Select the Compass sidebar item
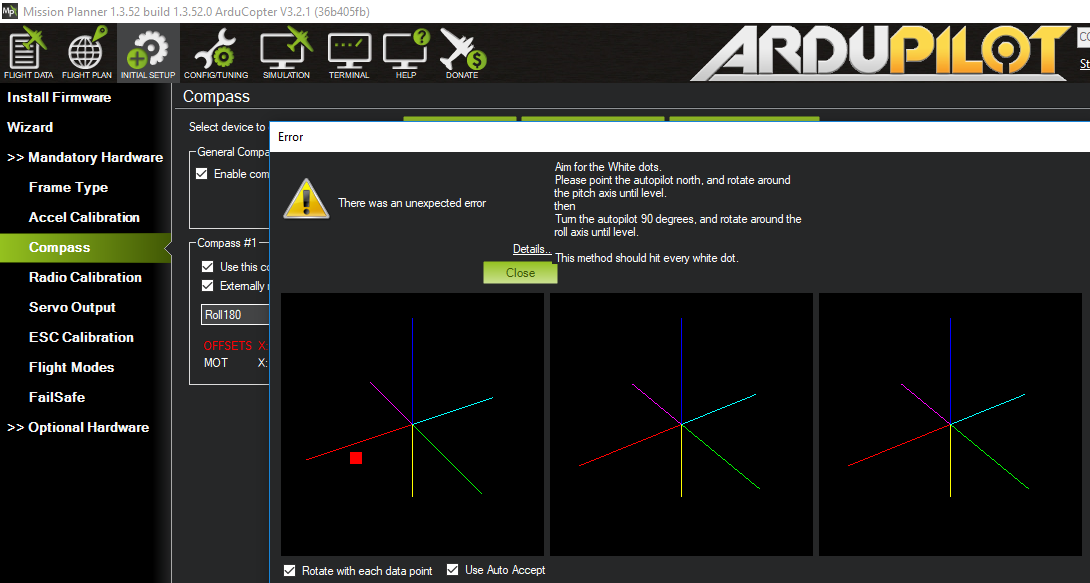The width and height of the screenshot is (1090, 583). pos(85,247)
